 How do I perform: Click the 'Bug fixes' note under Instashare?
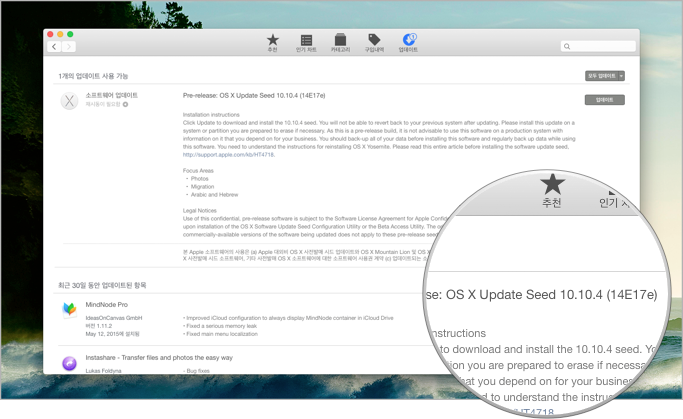click(x=198, y=371)
